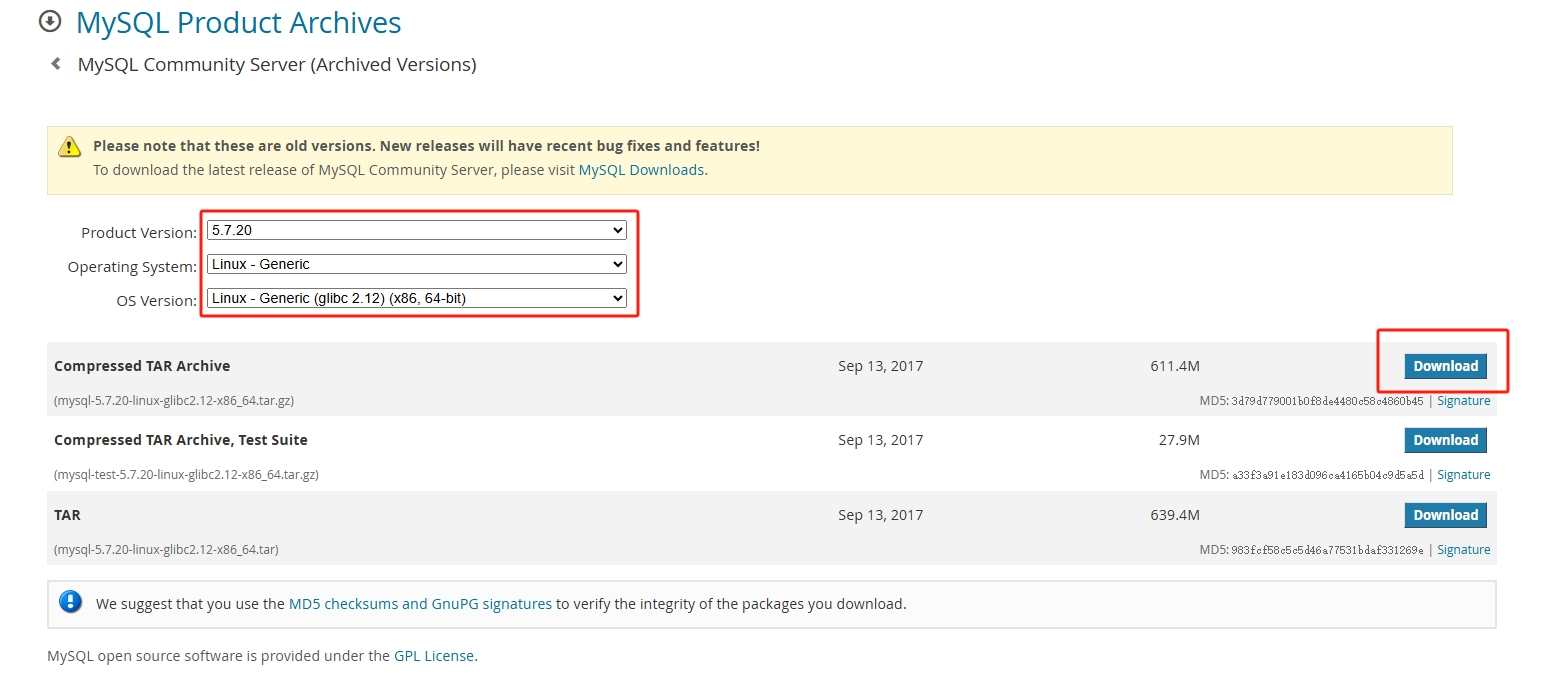
Task: Click the 611.4M file size
Action: [x=1175, y=366]
